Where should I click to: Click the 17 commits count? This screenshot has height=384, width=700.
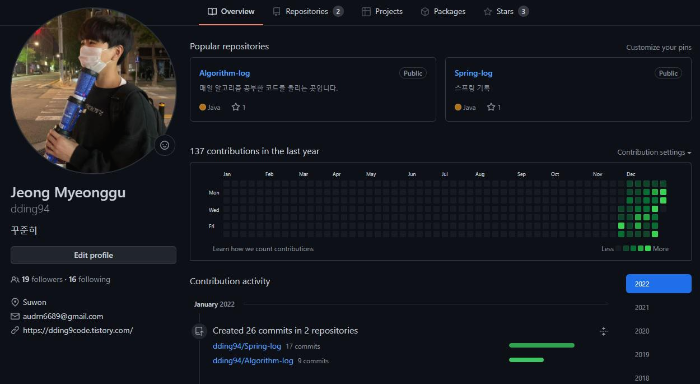tap(303, 346)
